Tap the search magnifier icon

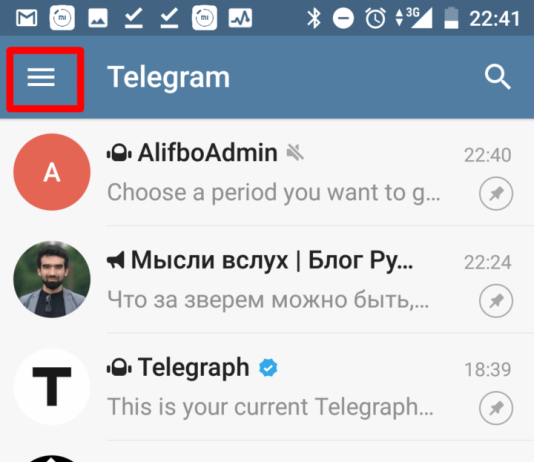(498, 77)
